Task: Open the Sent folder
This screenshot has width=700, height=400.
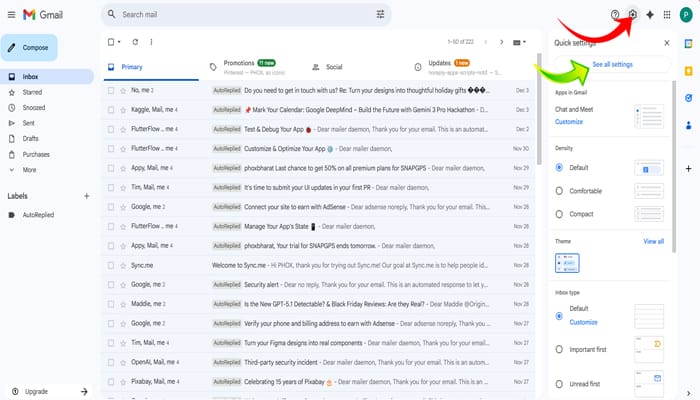Action: 29,123
